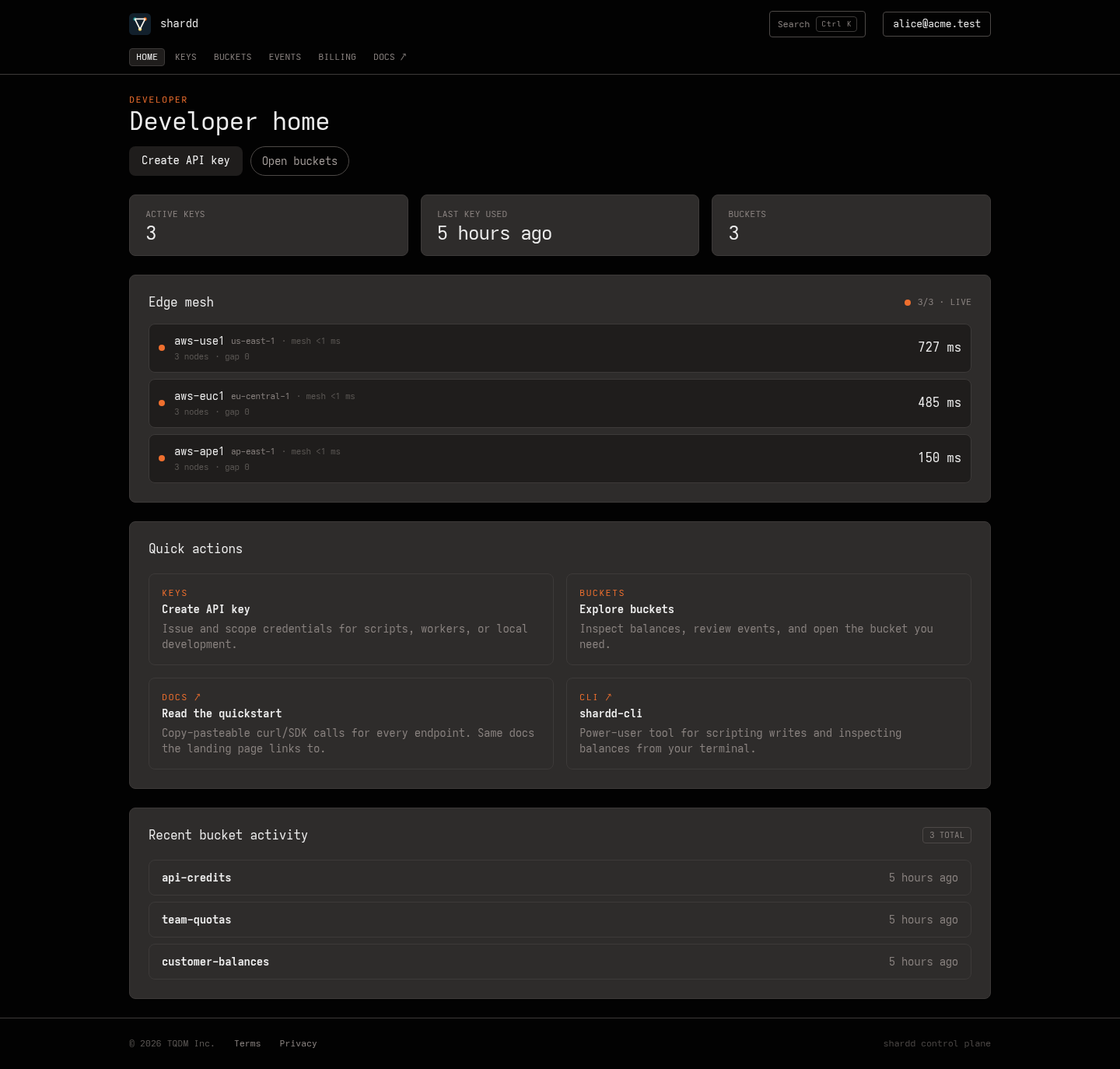Open the aws-ape1 edge mesh row

(x=560, y=458)
